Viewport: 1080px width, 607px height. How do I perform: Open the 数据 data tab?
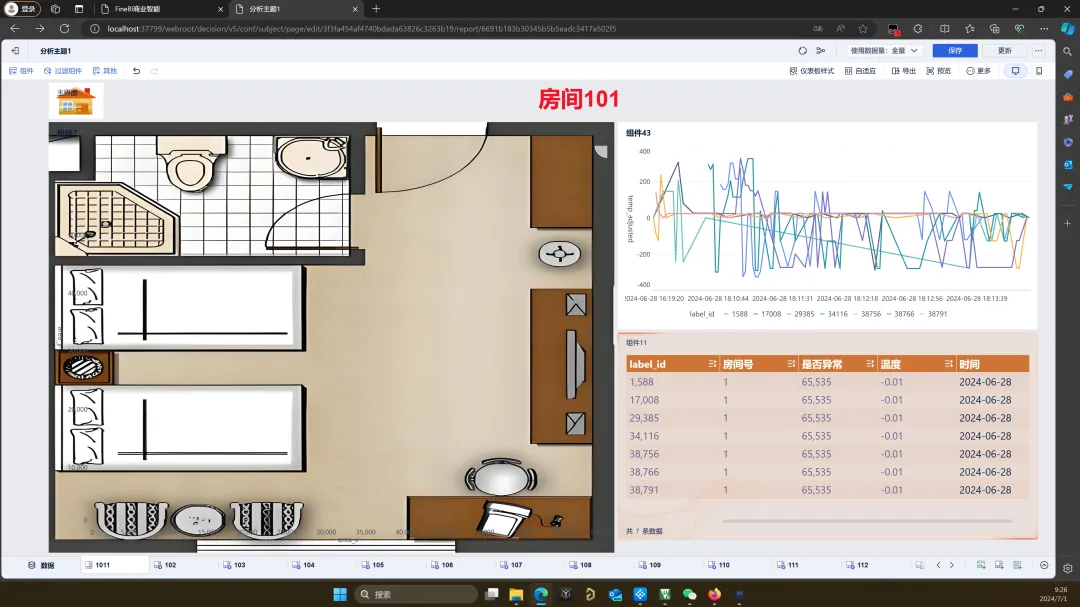pyautogui.click(x=41, y=565)
